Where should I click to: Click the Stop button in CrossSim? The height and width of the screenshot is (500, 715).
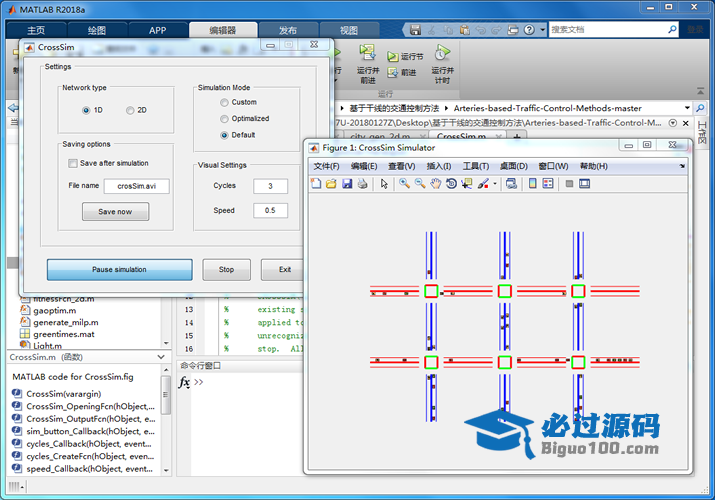tap(226, 269)
